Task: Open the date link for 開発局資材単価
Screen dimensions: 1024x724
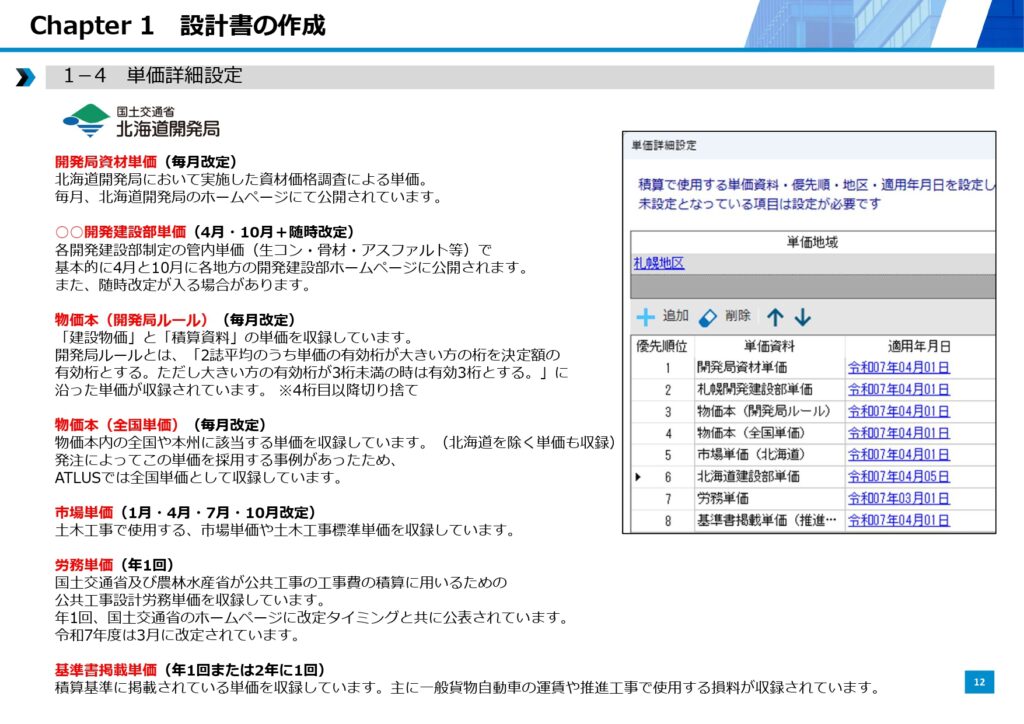Action: [x=898, y=367]
